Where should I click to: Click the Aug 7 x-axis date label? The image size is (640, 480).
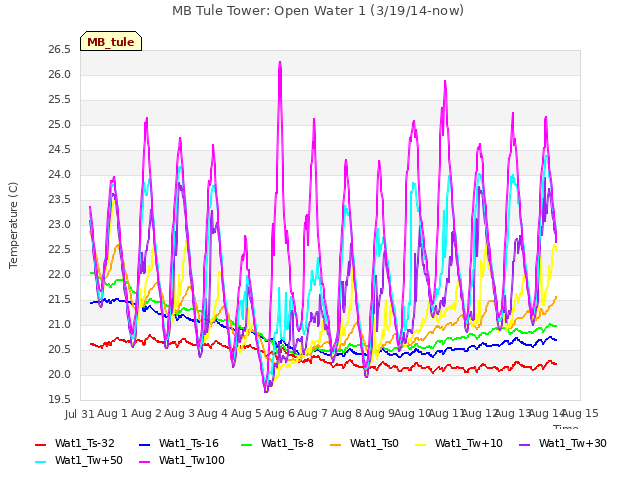[x=313, y=413]
